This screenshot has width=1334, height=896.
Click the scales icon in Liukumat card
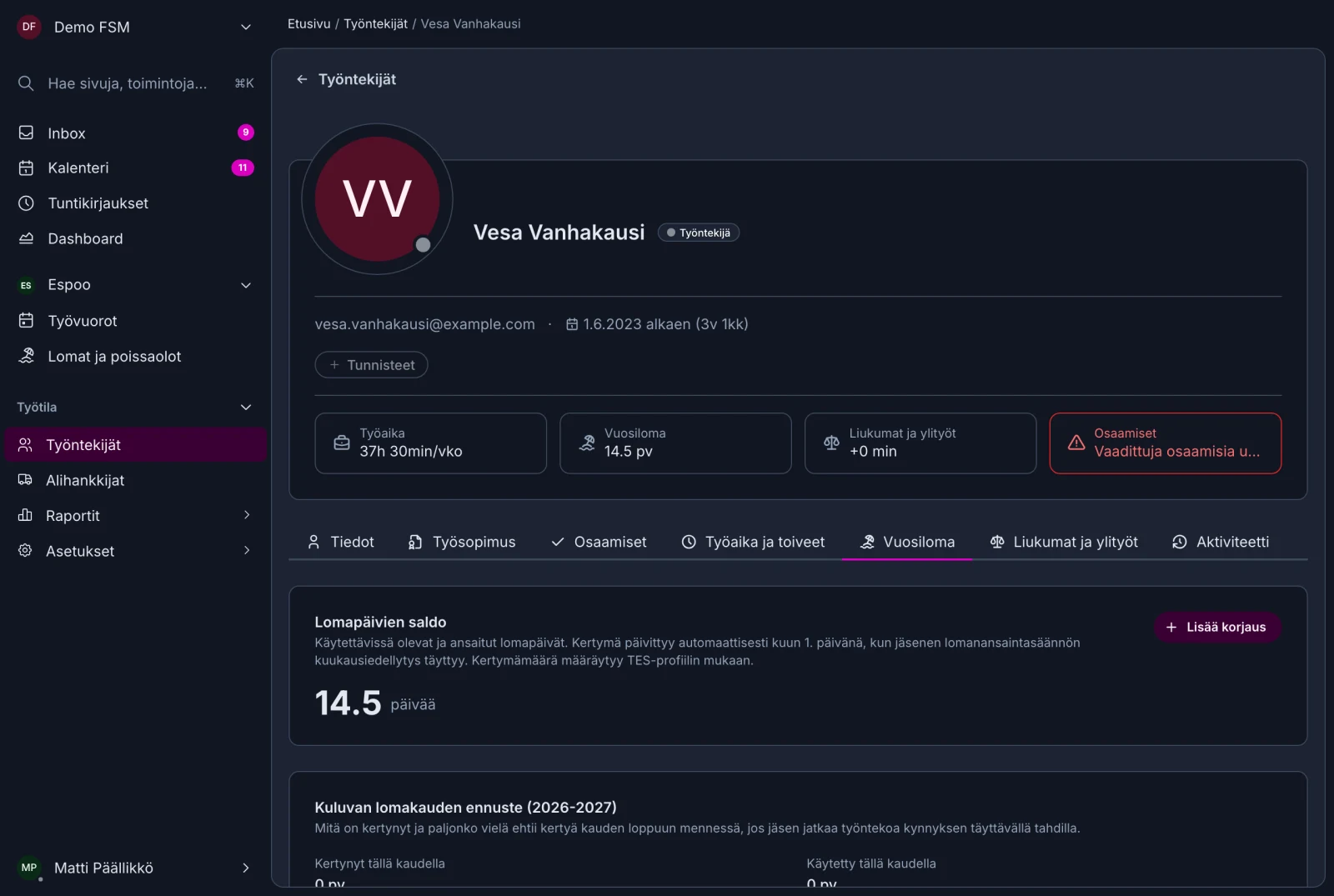tap(831, 443)
